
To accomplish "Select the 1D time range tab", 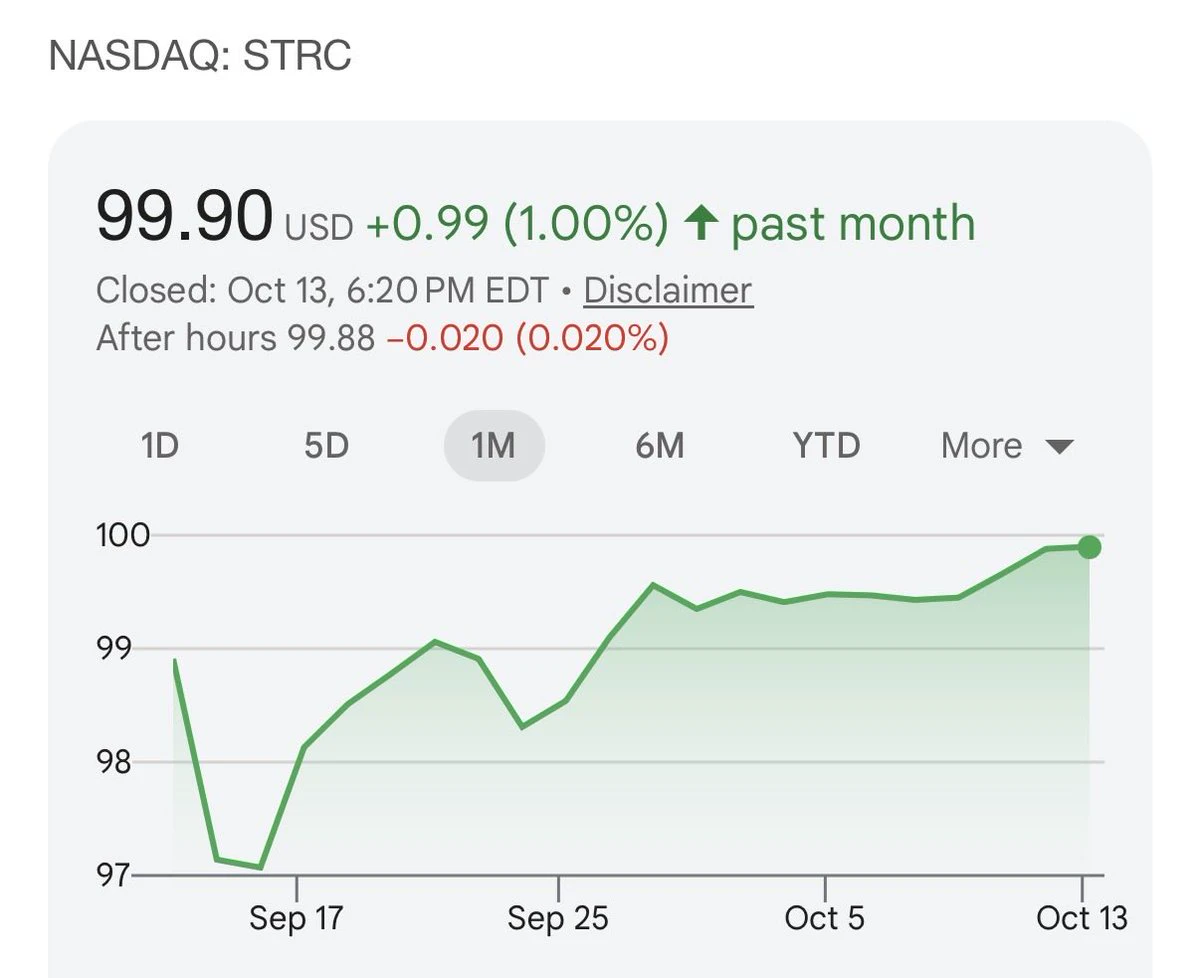I will (x=160, y=445).
